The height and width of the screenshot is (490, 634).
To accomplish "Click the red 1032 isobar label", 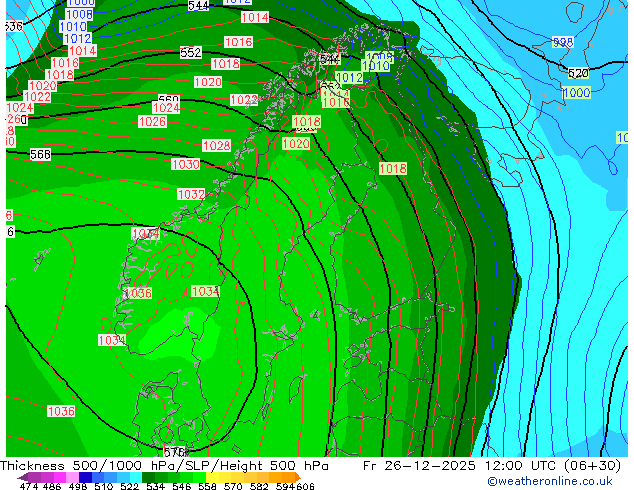I will click(x=191, y=194).
